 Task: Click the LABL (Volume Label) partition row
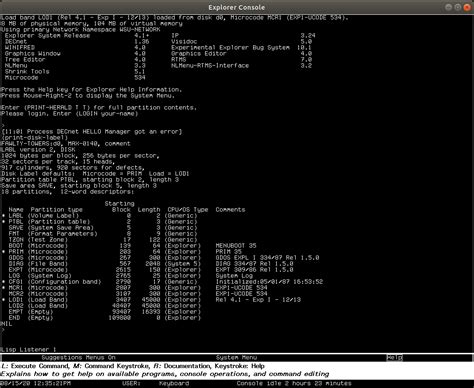click(100, 216)
